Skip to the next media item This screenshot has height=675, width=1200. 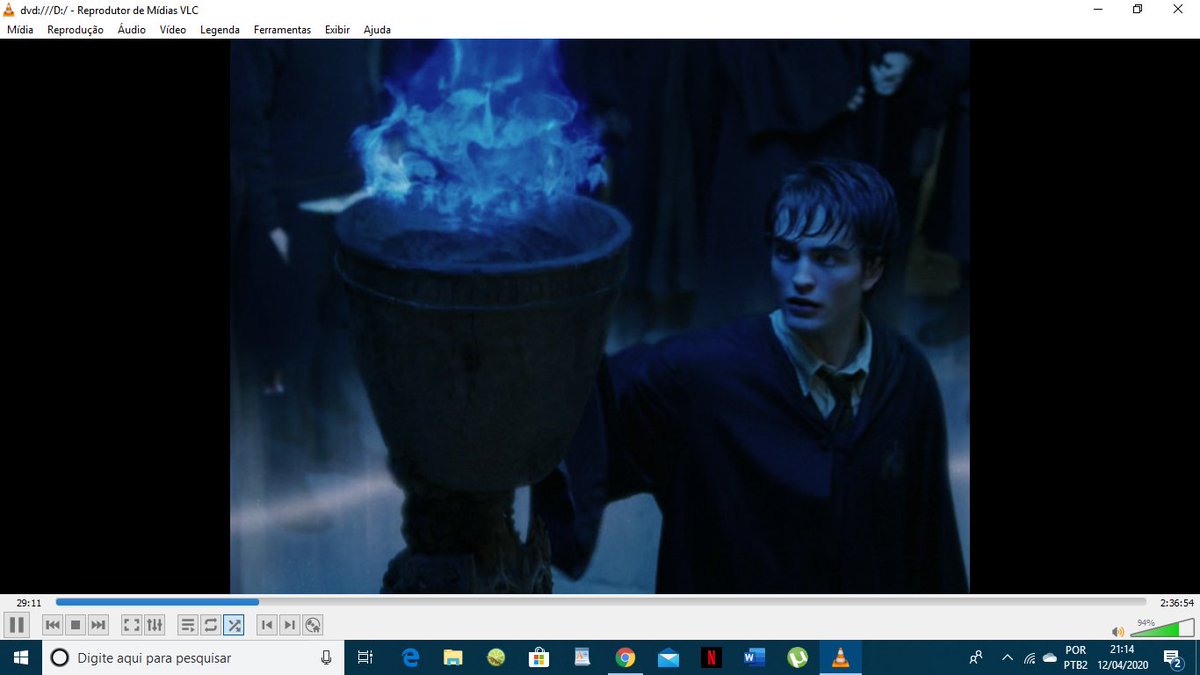click(98, 625)
